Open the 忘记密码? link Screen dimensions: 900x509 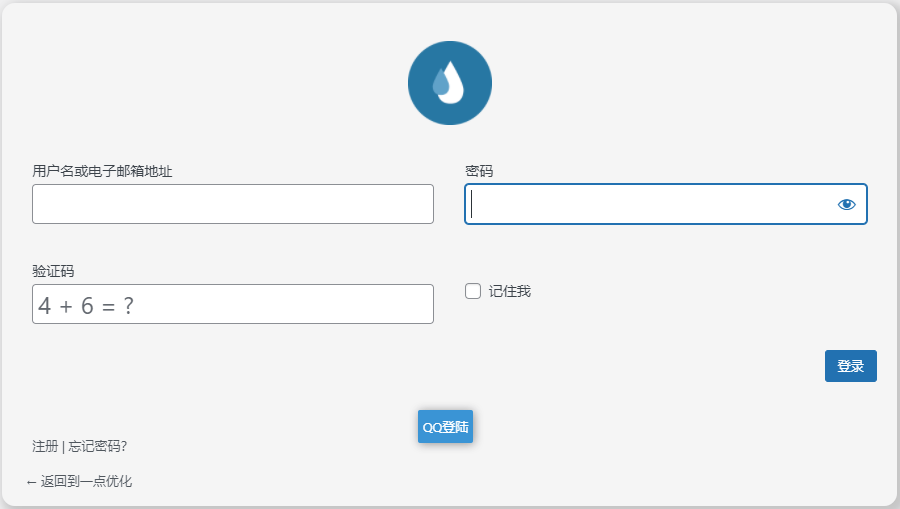pyautogui.click(x=98, y=446)
